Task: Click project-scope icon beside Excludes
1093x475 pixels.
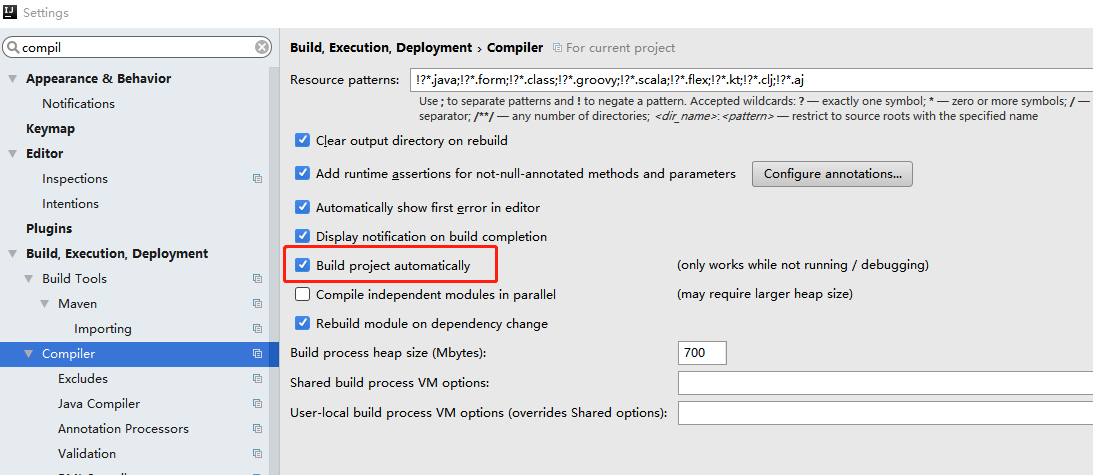Action: click(257, 379)
